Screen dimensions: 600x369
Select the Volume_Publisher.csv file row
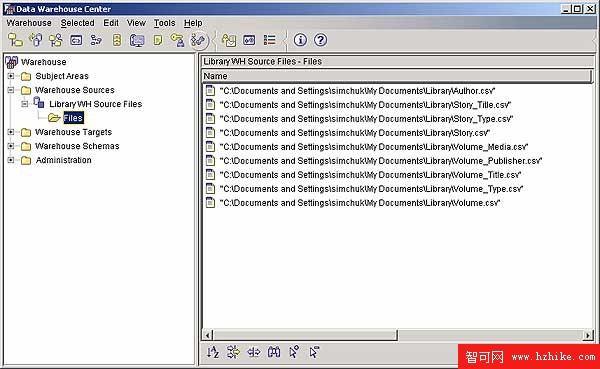374,161
